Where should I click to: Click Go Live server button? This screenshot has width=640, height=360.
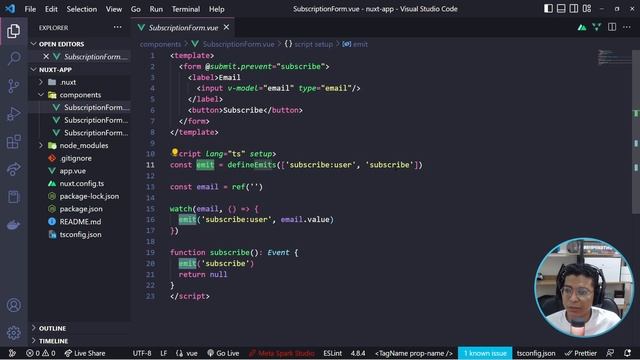pyautogui.click(x=223, y=353)
